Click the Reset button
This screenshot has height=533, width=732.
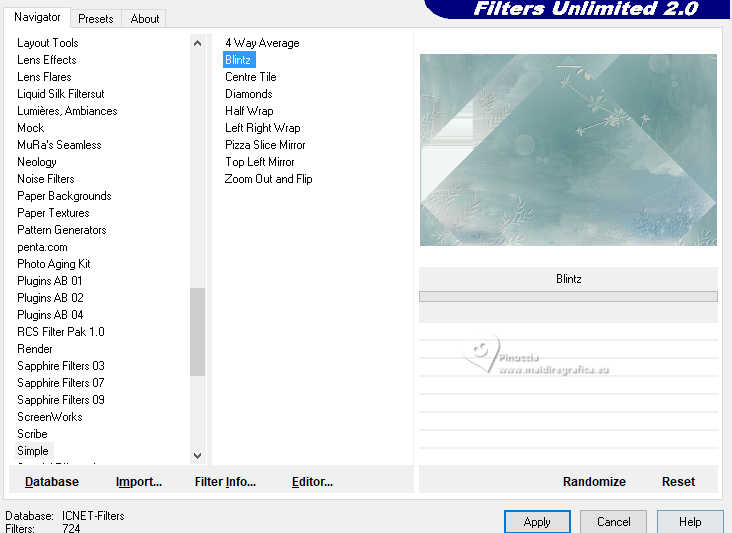coord(678,482)
